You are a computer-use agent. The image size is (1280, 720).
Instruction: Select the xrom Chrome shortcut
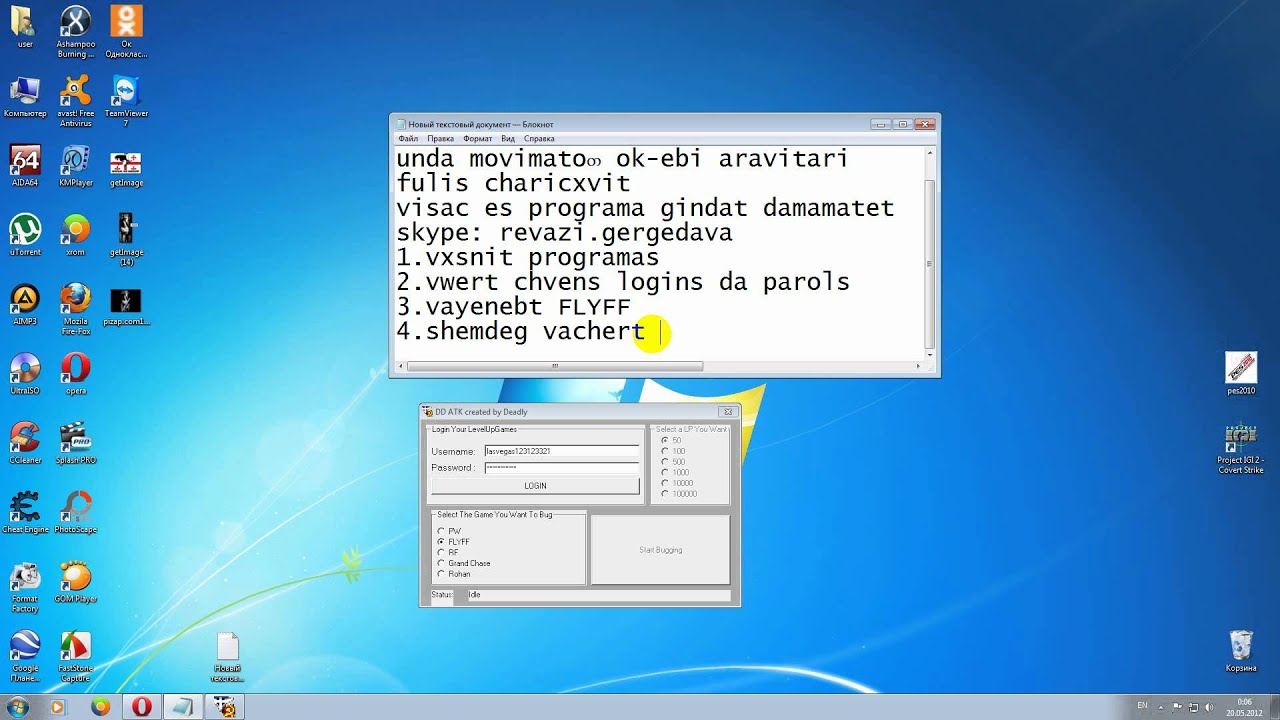(75, 237)
